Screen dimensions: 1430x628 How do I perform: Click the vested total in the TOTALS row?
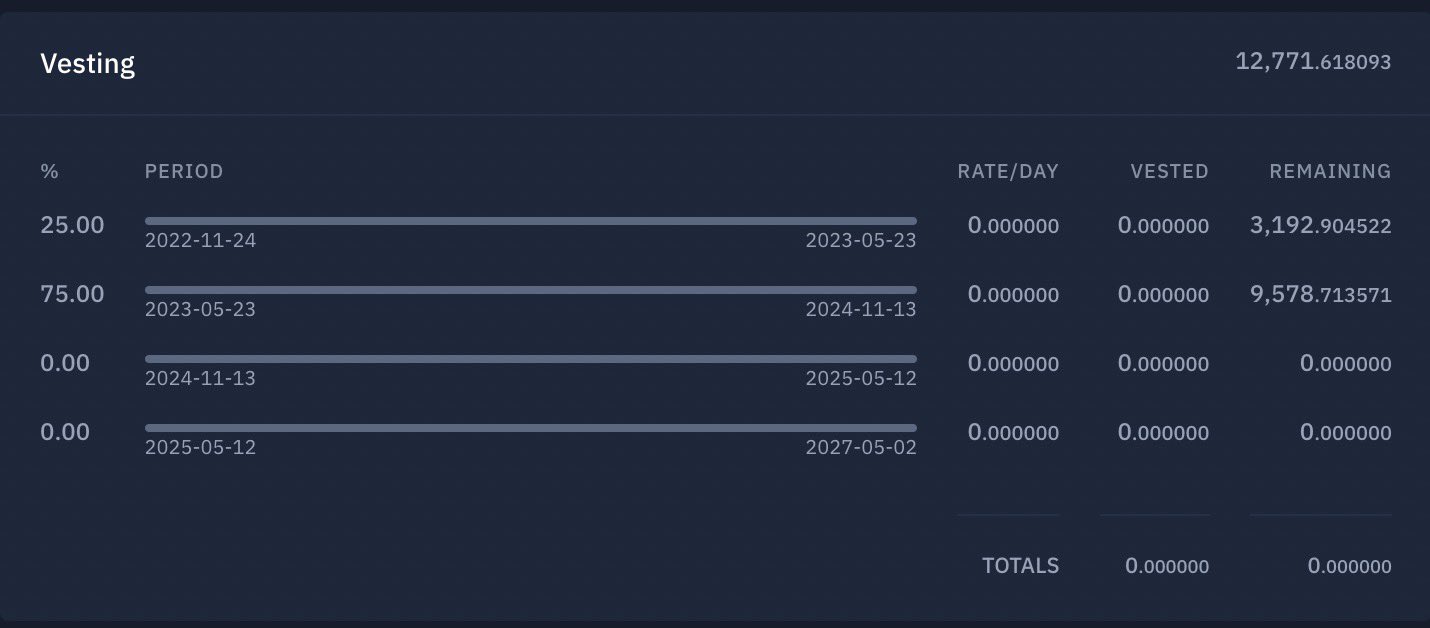click(1166, 566)
